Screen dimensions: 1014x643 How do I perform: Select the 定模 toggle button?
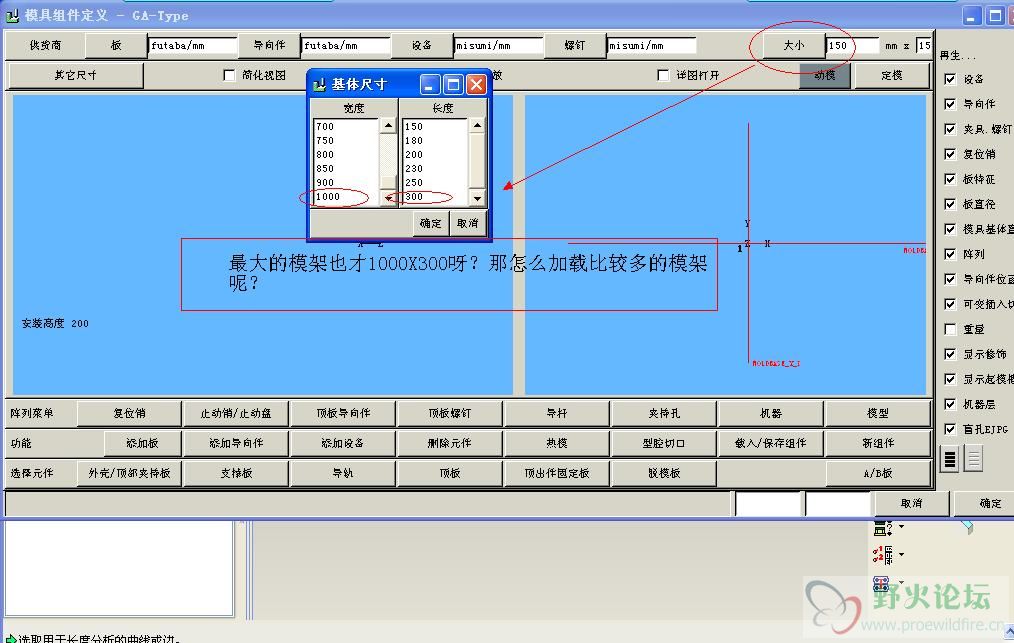click(x=892, y=75)
